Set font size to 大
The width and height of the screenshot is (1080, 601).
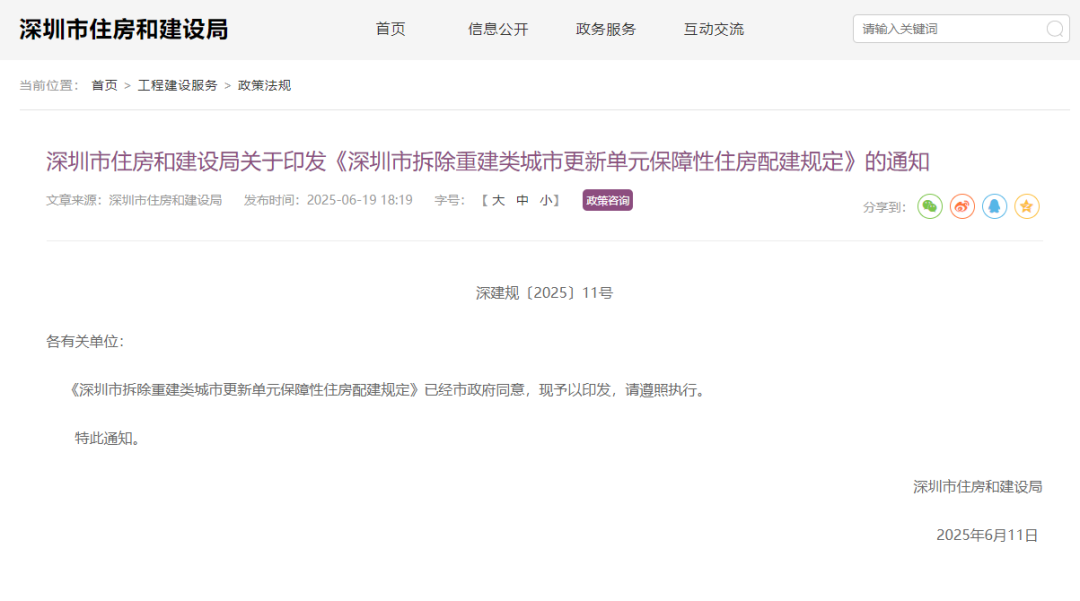coord(498,200)
